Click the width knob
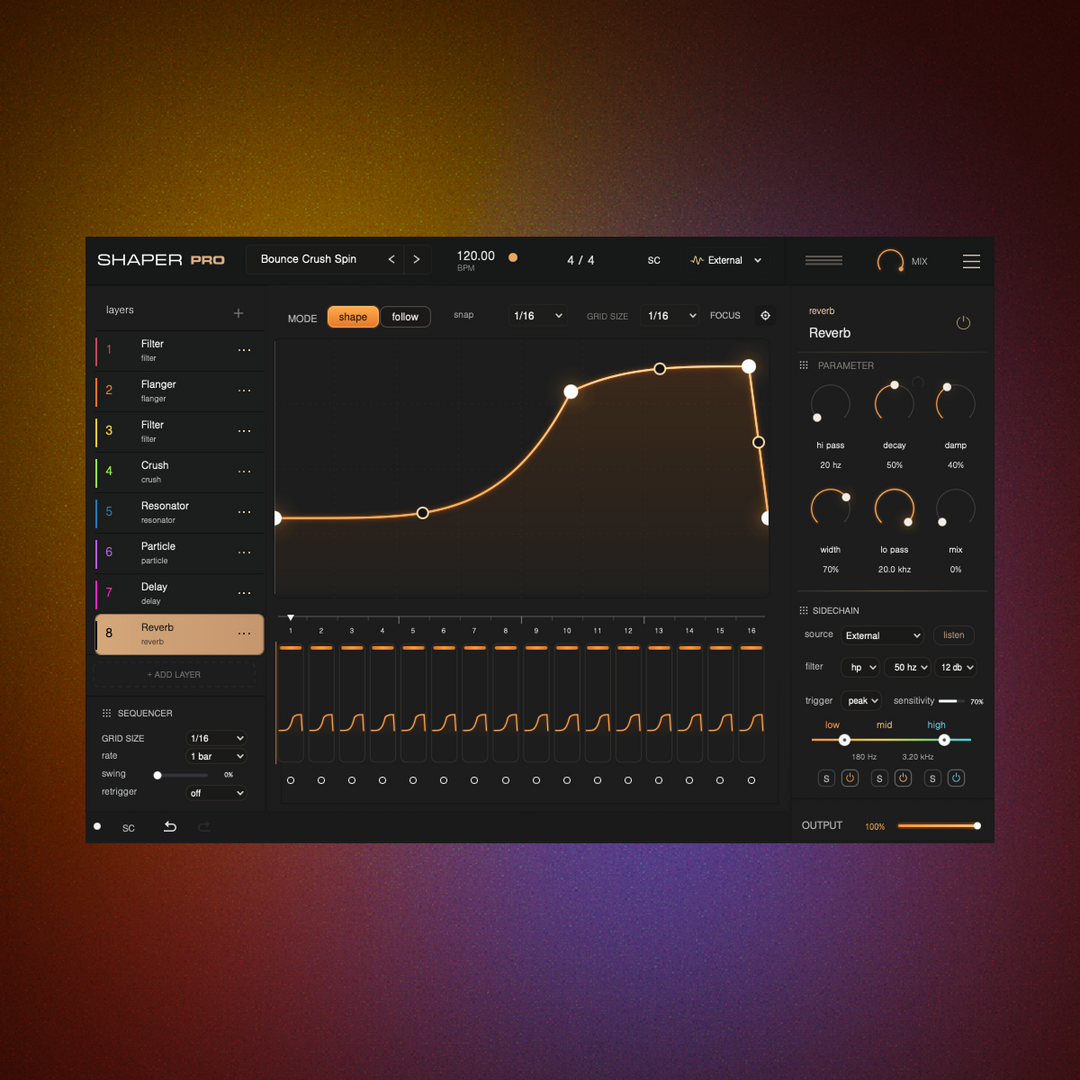Screen dimensions: 1080x1080 [831, 508]
